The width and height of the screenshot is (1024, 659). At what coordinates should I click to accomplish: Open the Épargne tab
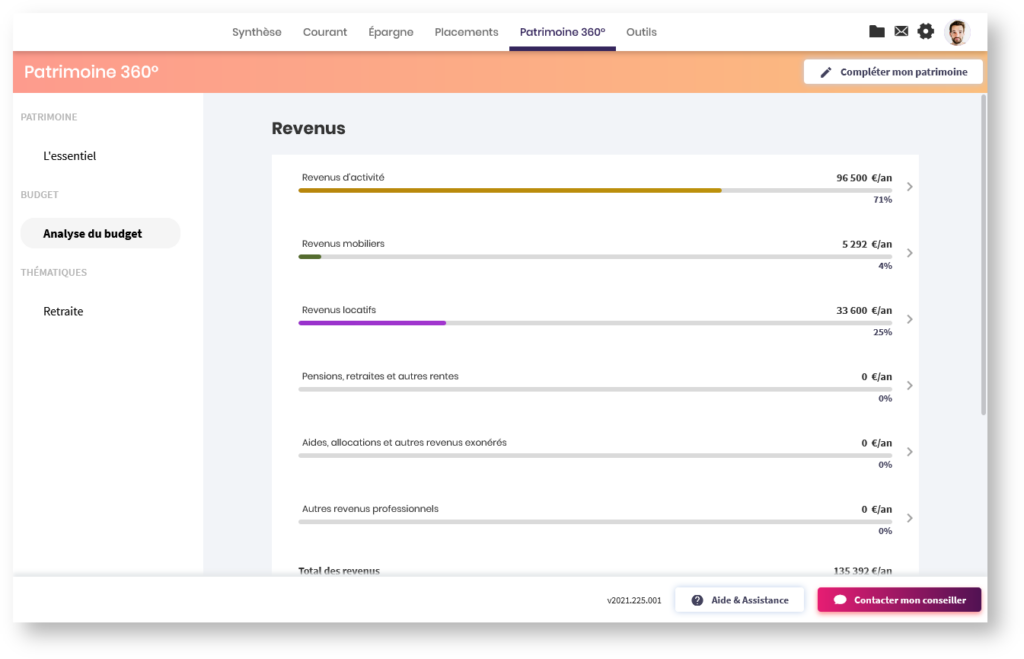click(390, 32)
